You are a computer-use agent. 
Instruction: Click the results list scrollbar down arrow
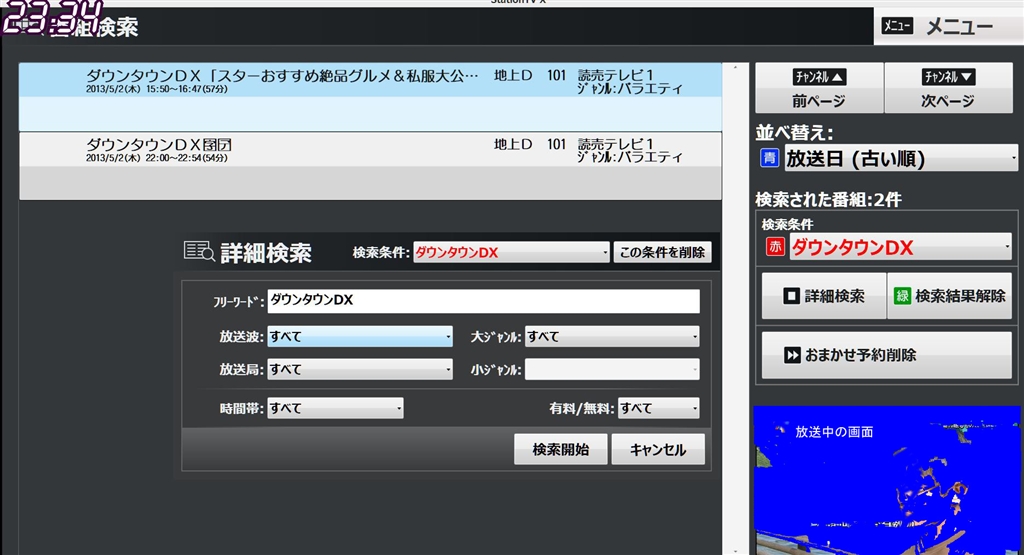735,551
